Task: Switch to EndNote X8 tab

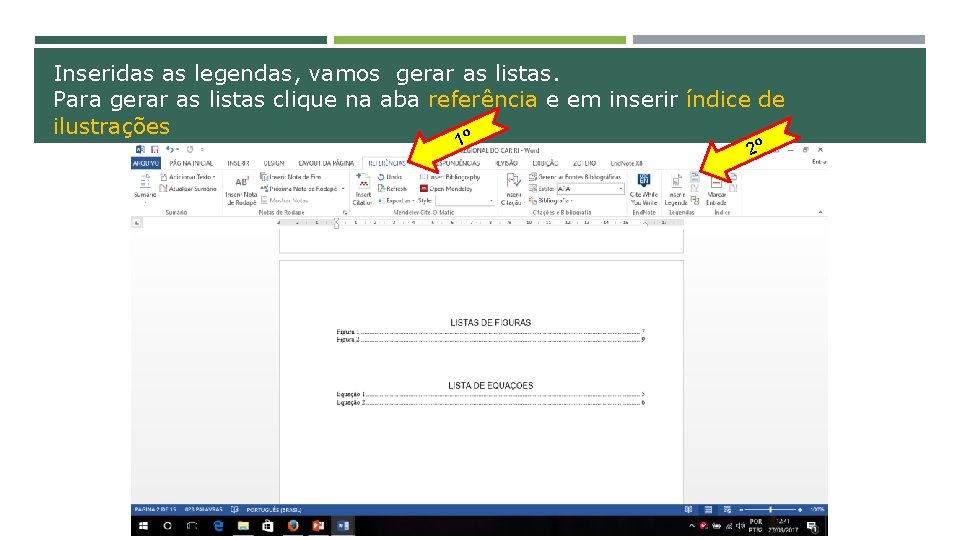Action: click(626, 163)
